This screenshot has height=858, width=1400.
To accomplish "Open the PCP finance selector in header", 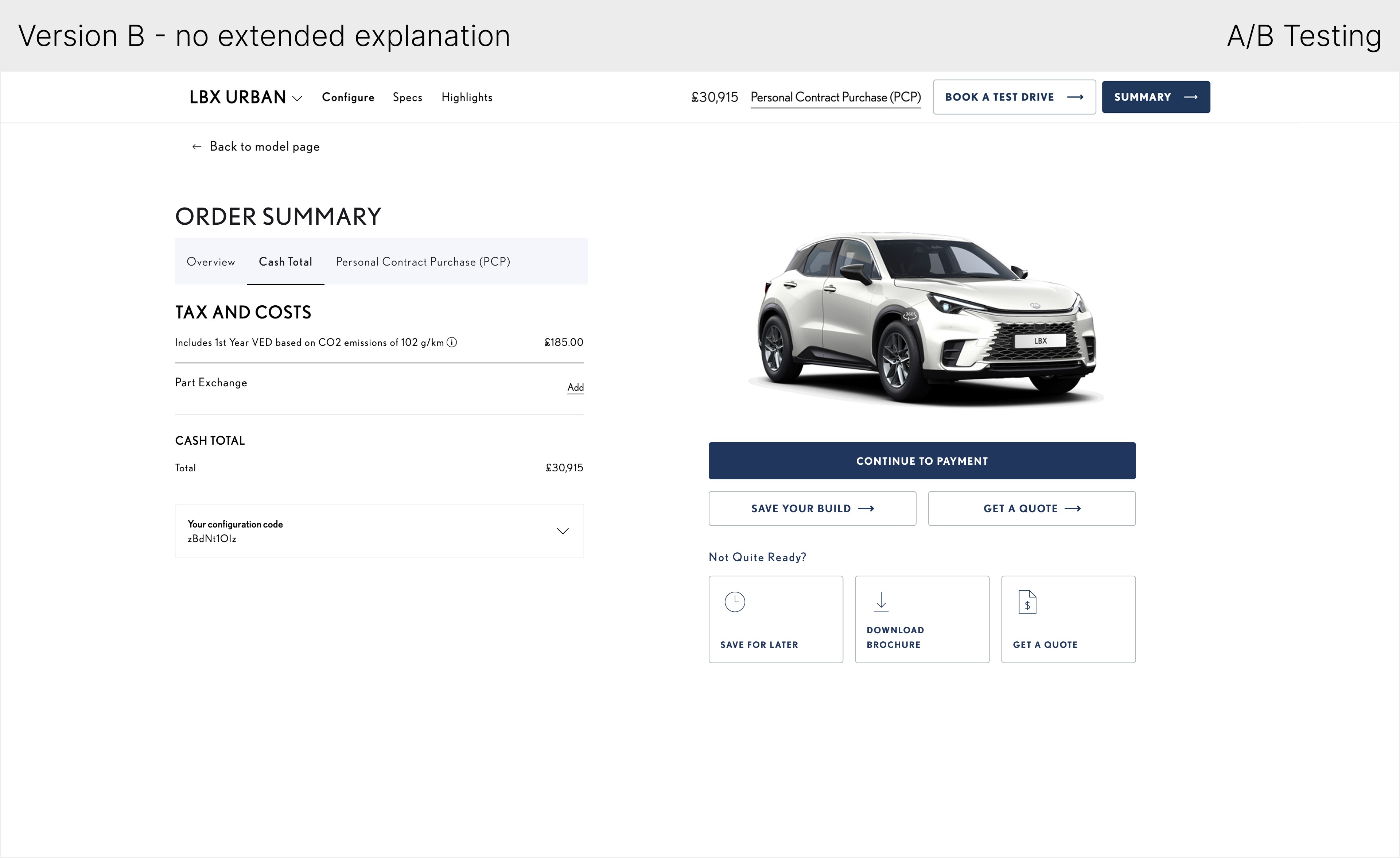I will pos(835,97).
